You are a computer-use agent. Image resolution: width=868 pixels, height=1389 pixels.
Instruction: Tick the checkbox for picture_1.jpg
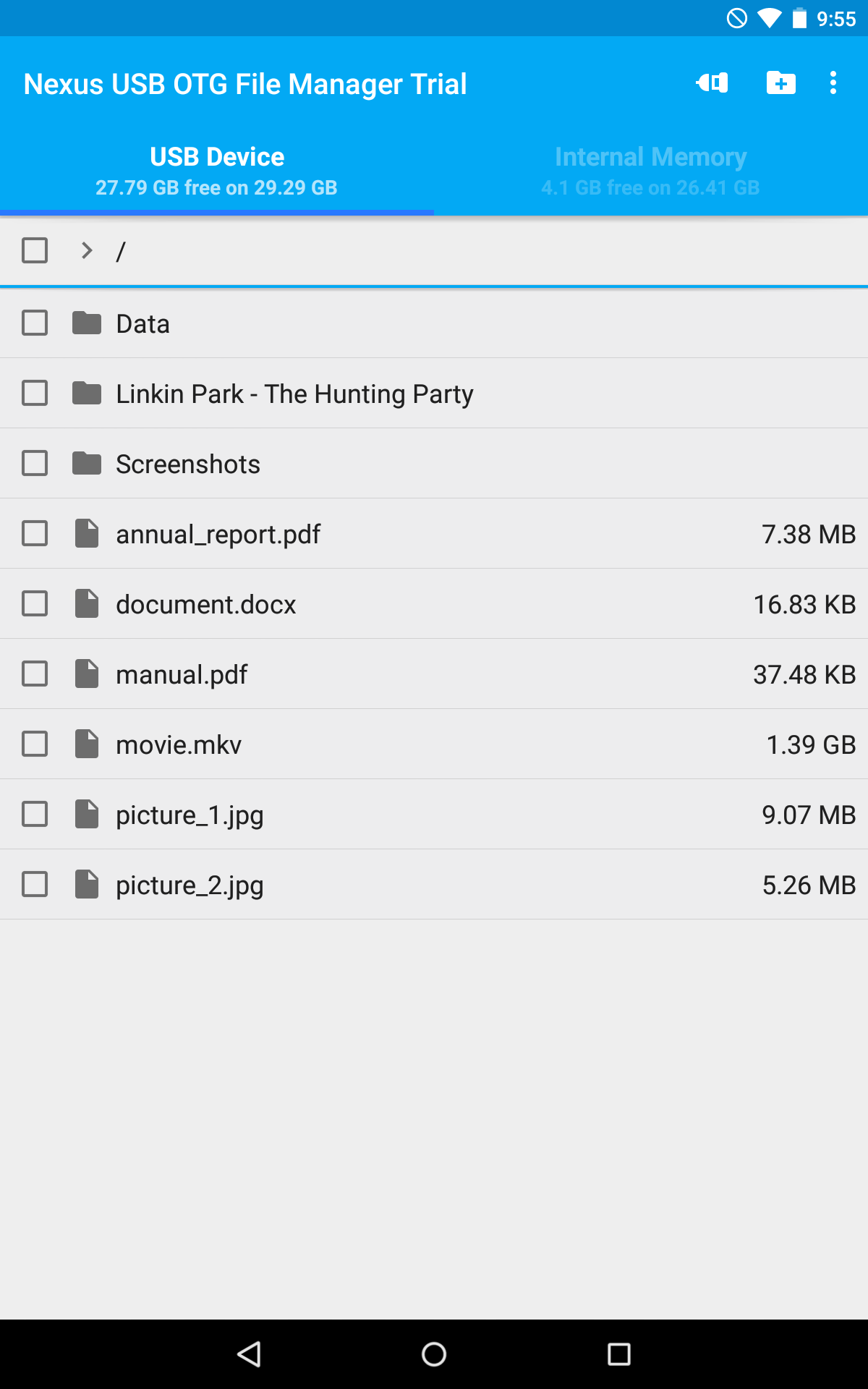34,814
